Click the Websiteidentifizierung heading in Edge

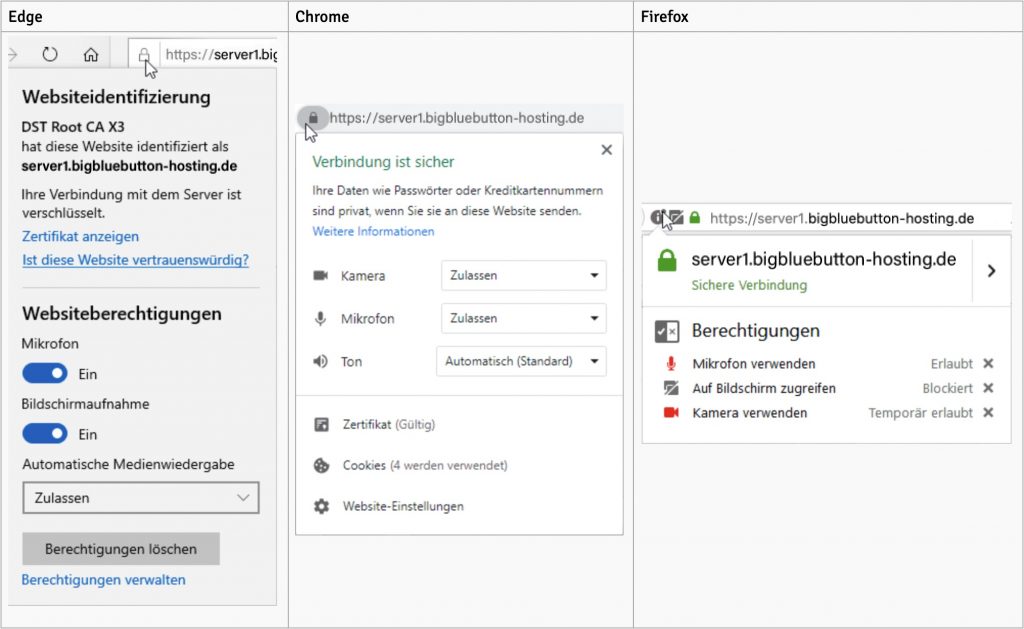(x=116, y=97)
